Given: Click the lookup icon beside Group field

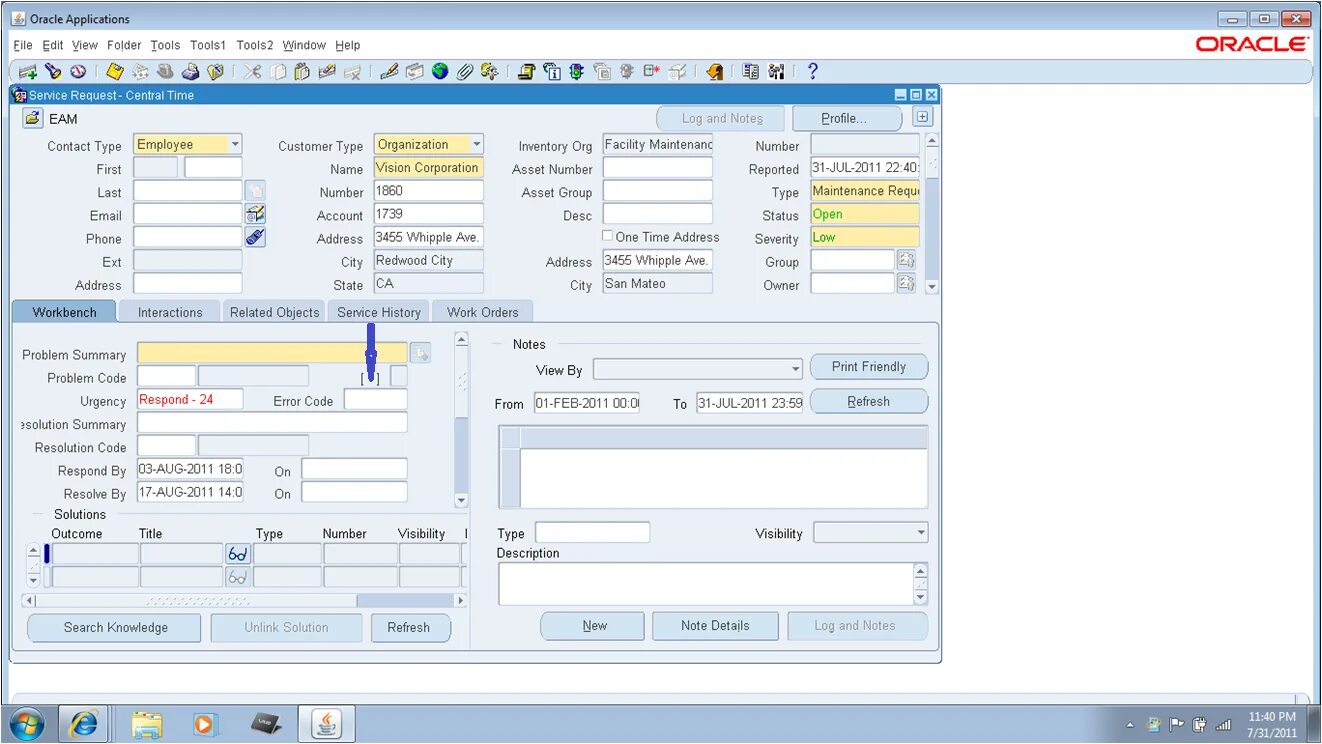Looking at the screenshot, I should tap(906, 260).
